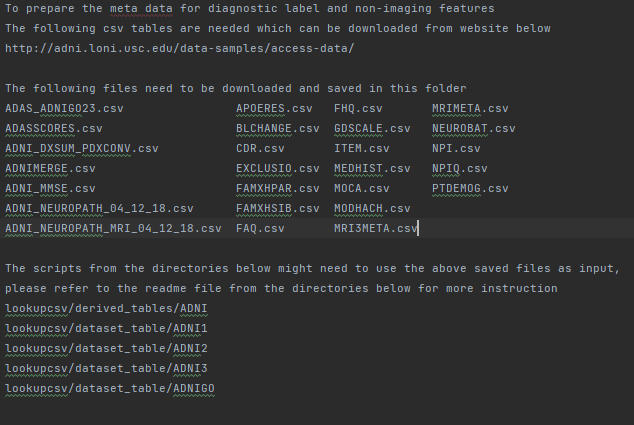
Task: Click on ADNIMERGE.csv filename
Action: point(50,169)
